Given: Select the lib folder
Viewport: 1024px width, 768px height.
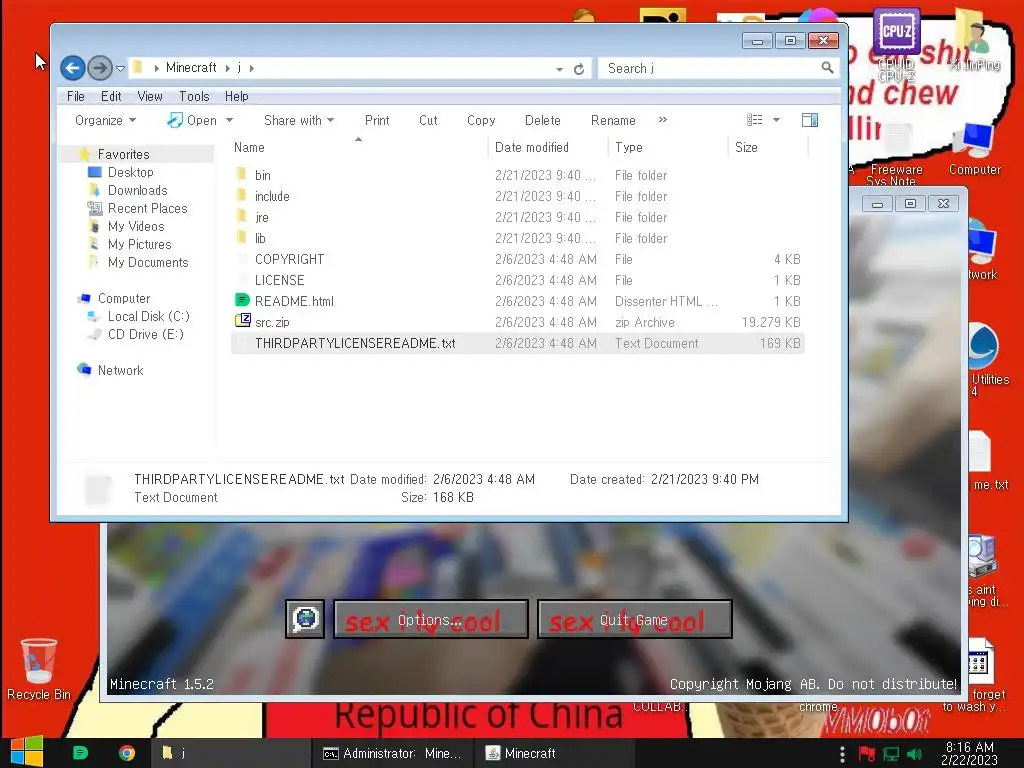Looking at the screenshot, I should tap(517, 238).
